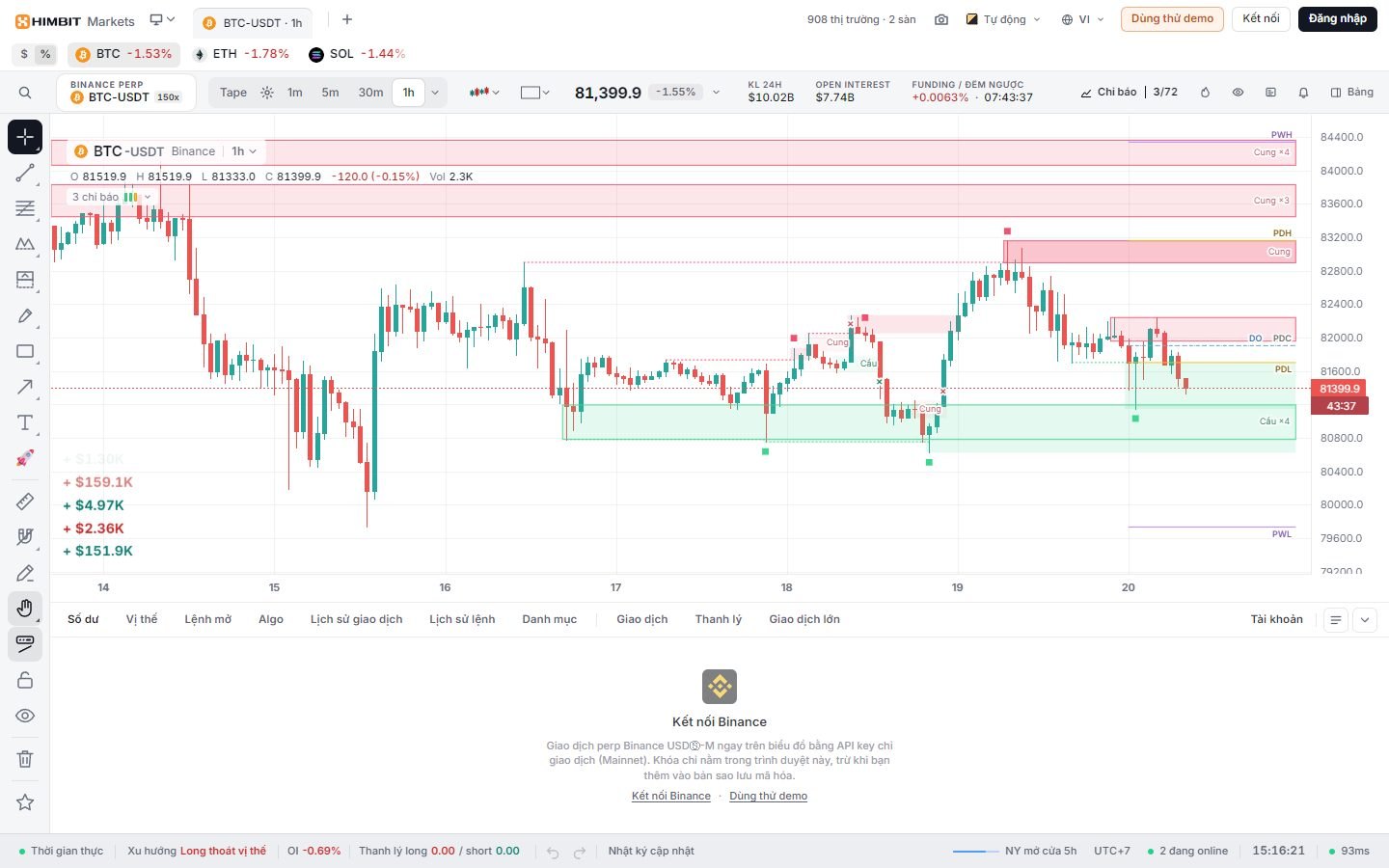The height and width of the screenshot is (868, 1389).
Task: Expand the 3 chỉ báo indicators list
Action: pos(111,197)
